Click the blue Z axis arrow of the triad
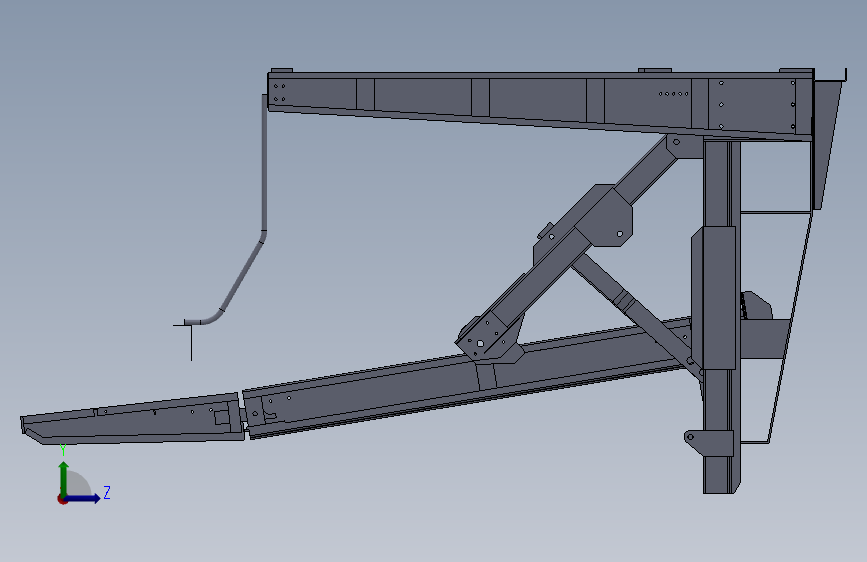The image size is (867, 562). [x=84, y=498]
